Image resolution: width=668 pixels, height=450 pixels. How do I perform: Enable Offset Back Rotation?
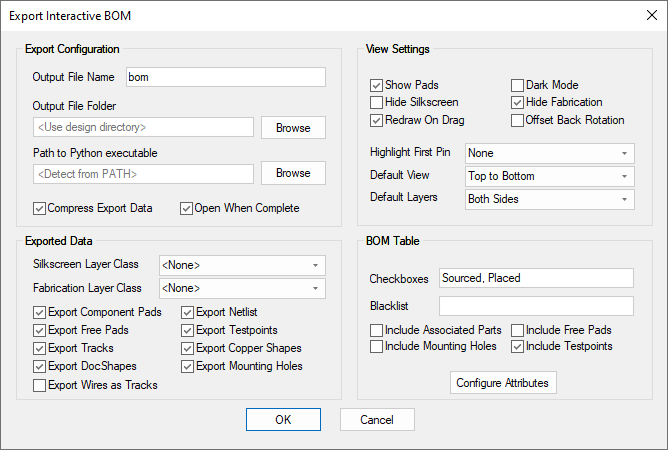(x=518, y=121)
